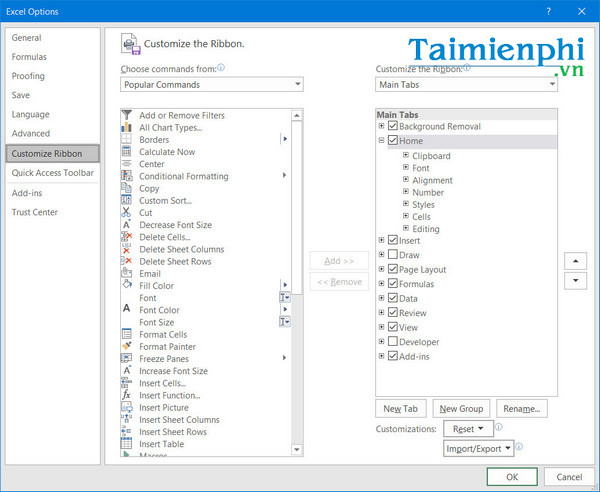Click the New Tab button
The width and height of the screenshot is (600, 492).
click(x=401, y=409)
